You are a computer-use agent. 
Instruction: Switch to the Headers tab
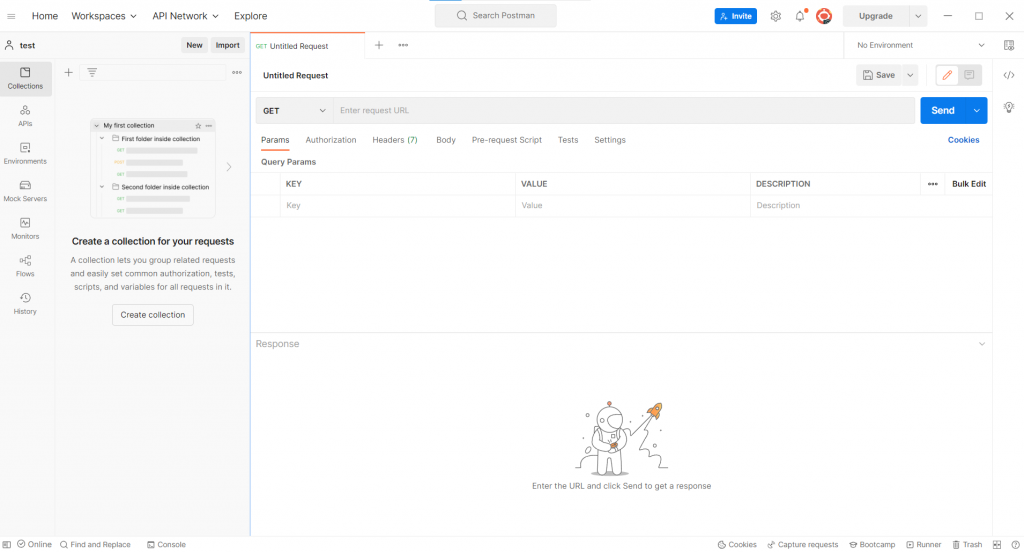coord(394,140)
